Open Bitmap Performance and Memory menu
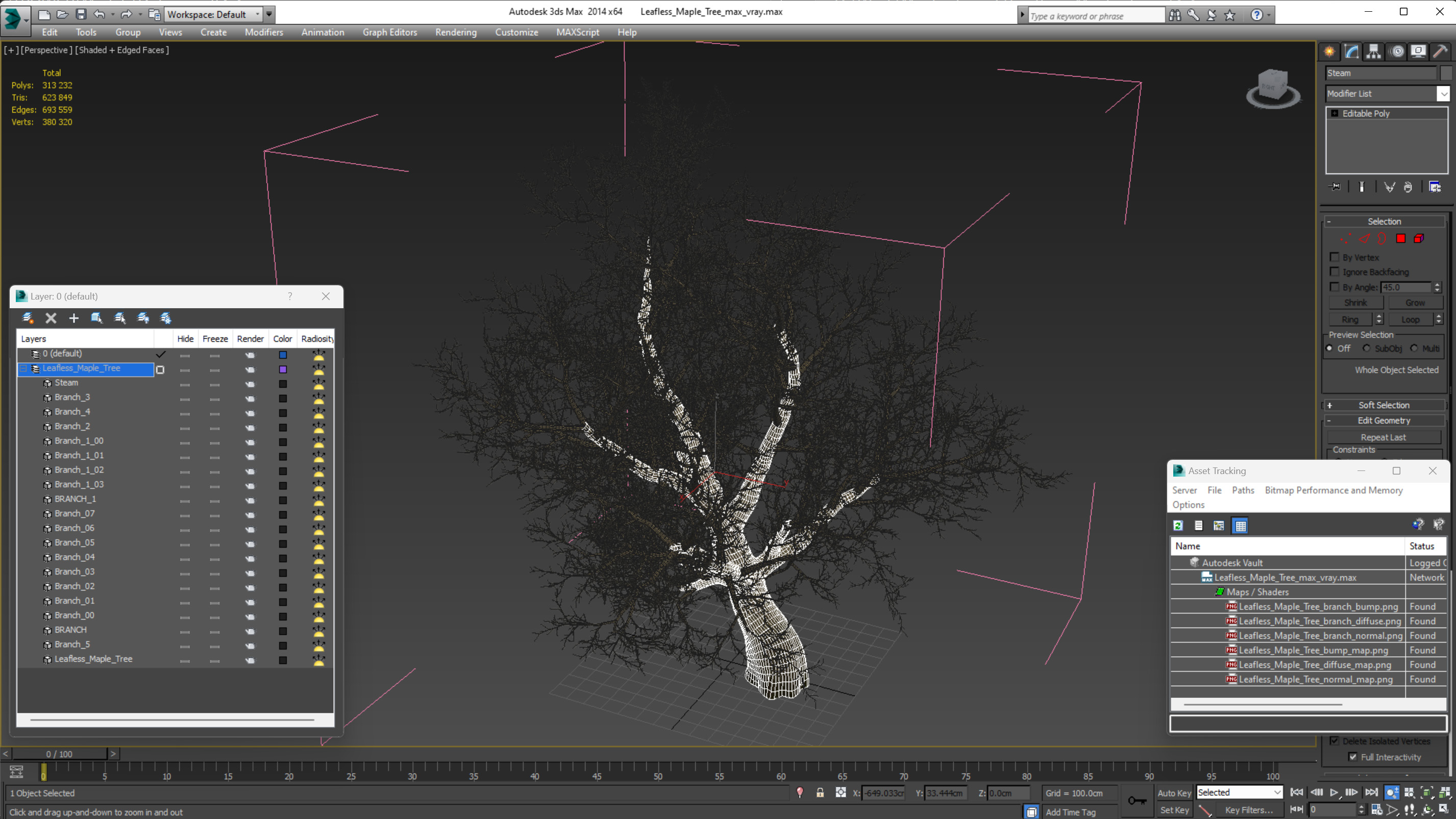This screenshot has height=819, width=1456. click(1334, 490)
